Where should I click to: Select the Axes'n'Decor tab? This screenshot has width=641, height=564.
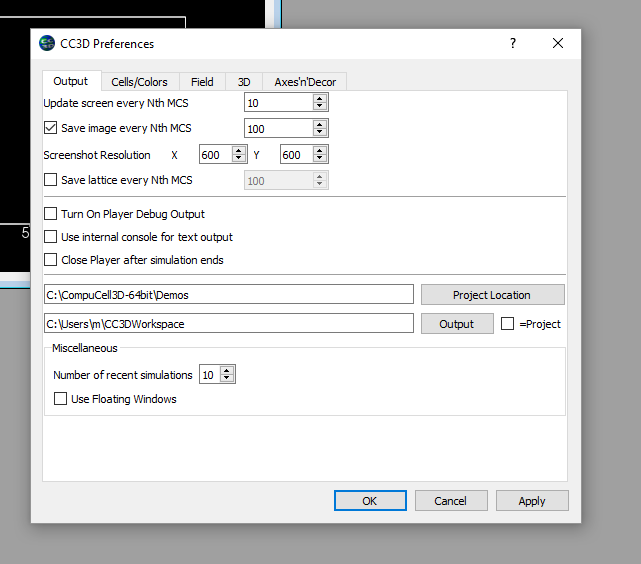[x=305, y=82]
